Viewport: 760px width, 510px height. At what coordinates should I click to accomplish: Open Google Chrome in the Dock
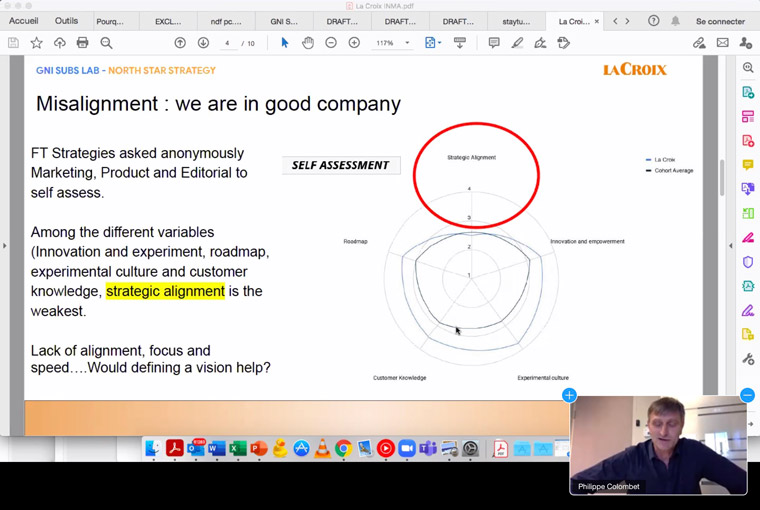pyautogui.click(x=343, y=448)
